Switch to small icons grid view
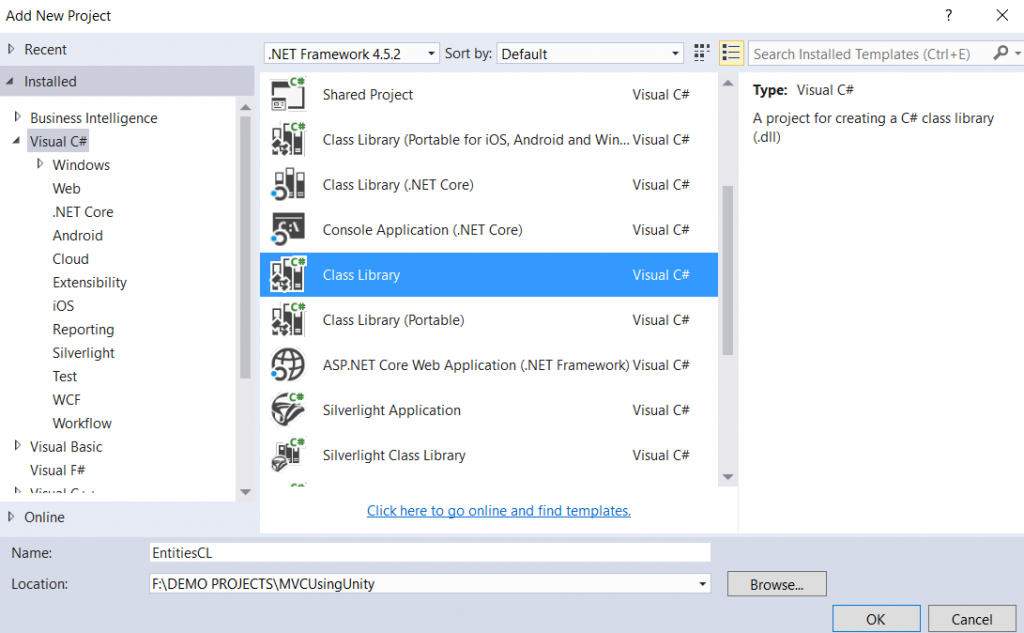 (x=702, y=53)
